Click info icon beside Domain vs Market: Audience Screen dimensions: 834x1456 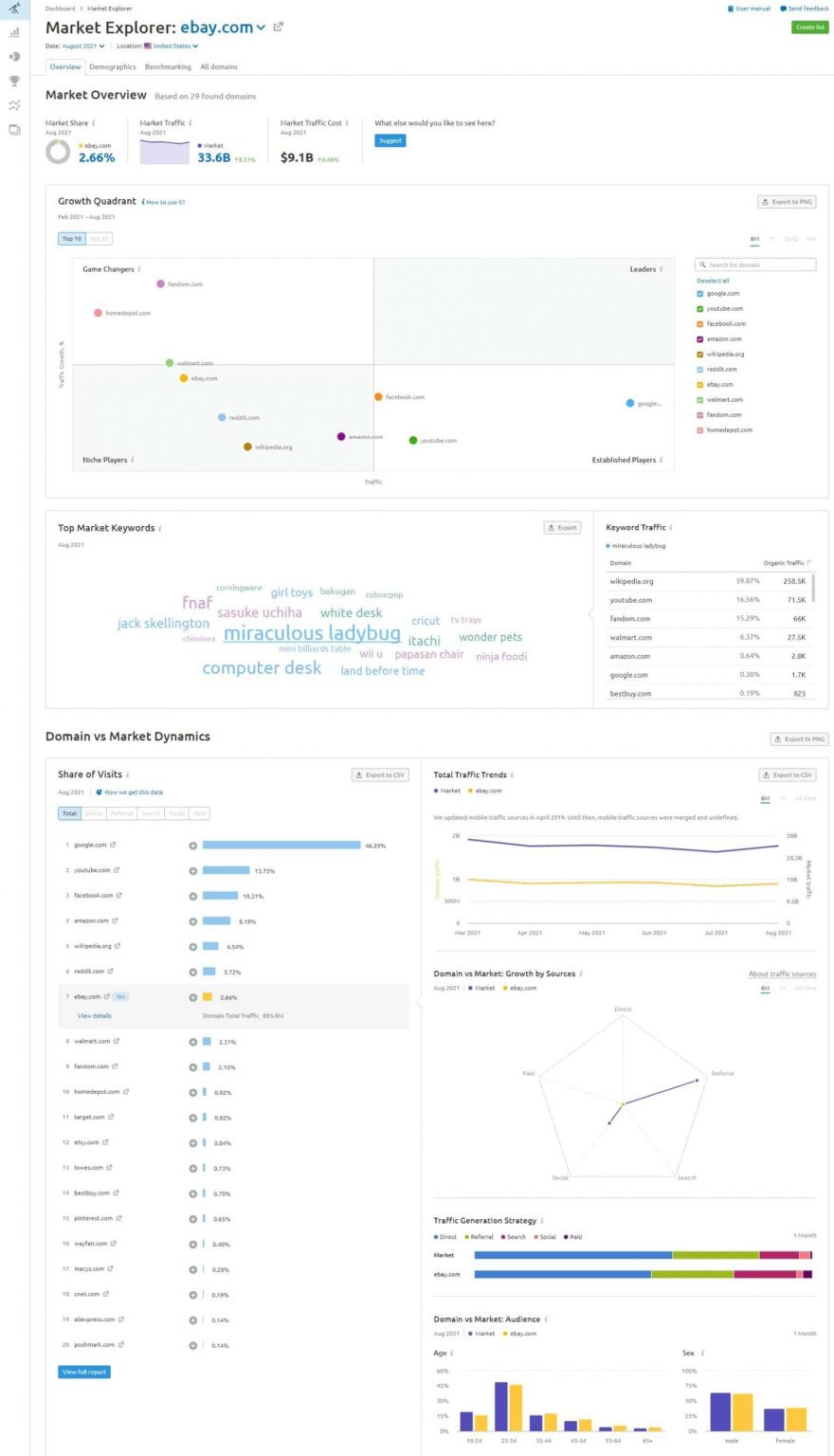click(x=546, y=1319)
